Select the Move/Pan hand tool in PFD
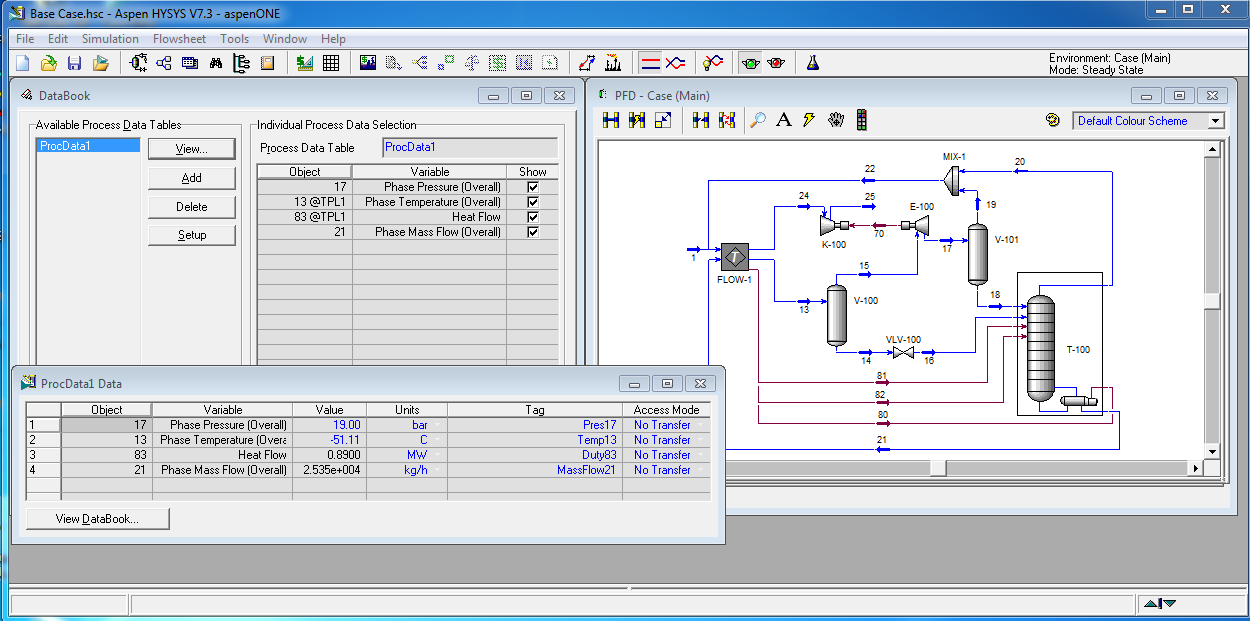This screenshot has height=621, width=1250. coord(838,120)
